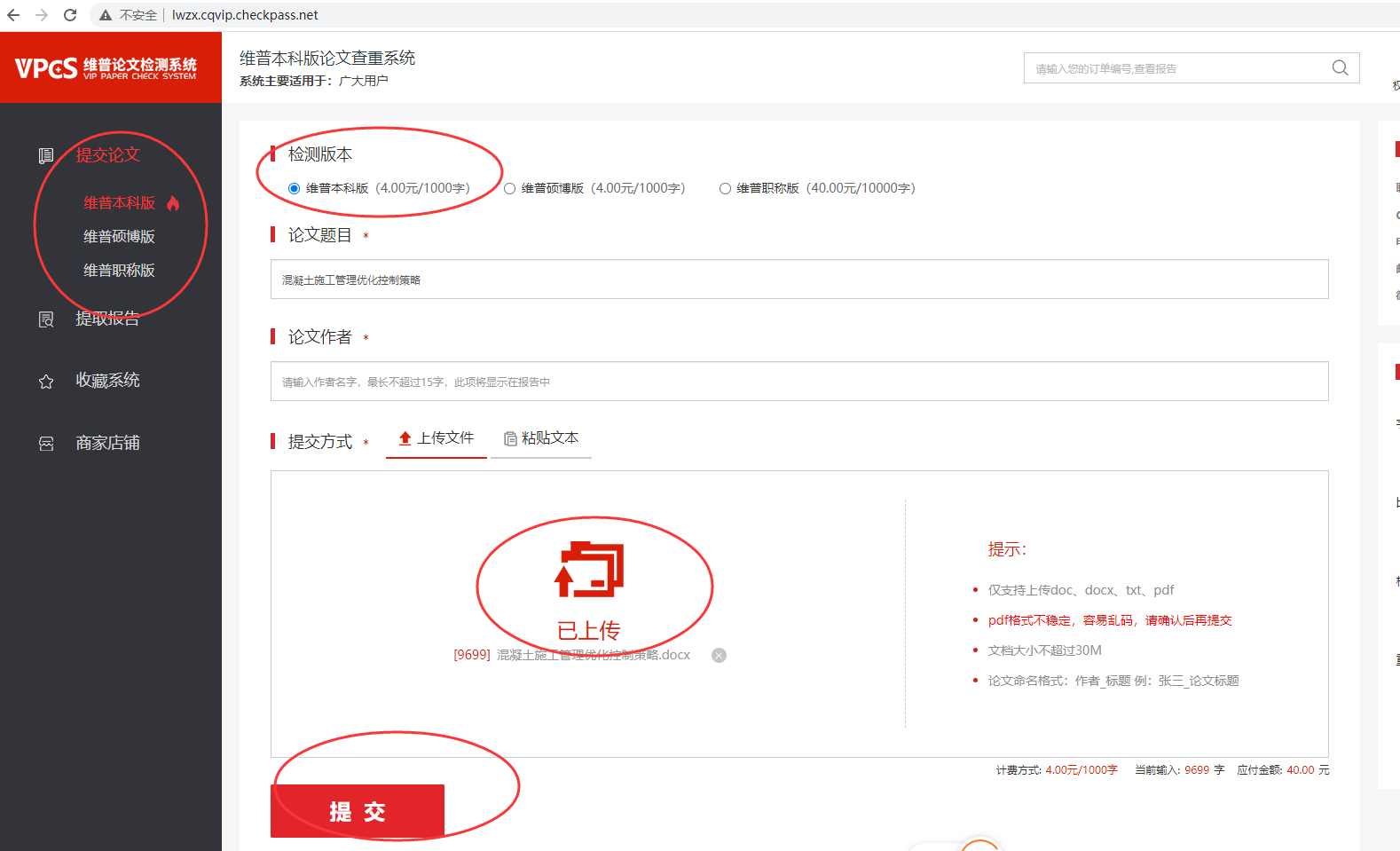
Task: Click 系统主要适用于: 广大用户 text
Action: click(314, 81)
